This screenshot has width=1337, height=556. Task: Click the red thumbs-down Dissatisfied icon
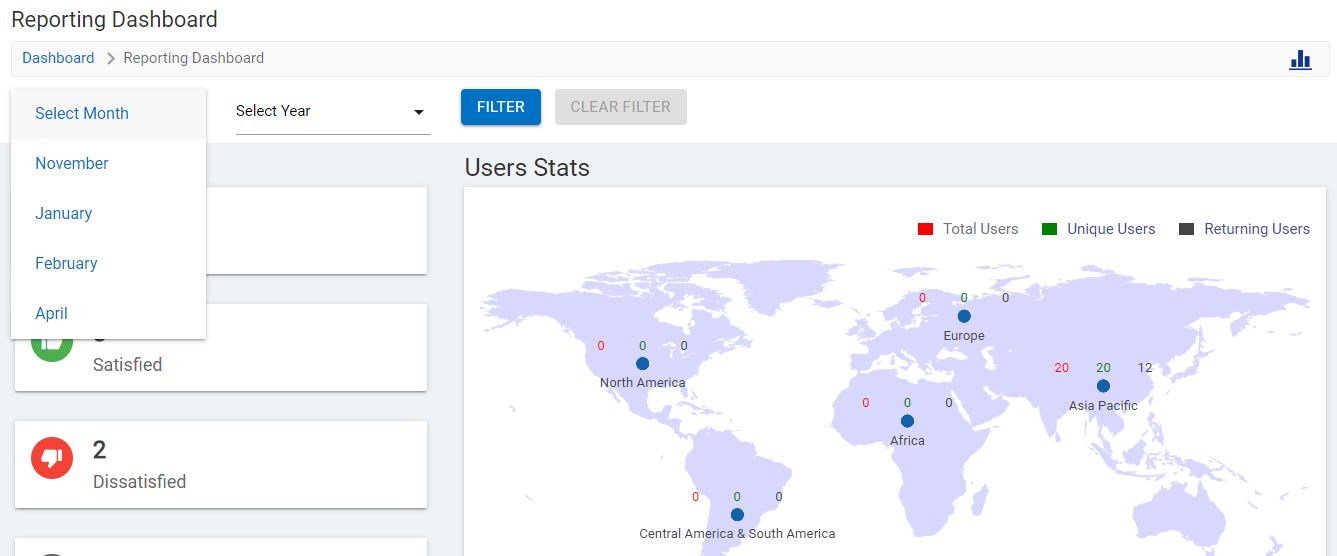[52, 458]
